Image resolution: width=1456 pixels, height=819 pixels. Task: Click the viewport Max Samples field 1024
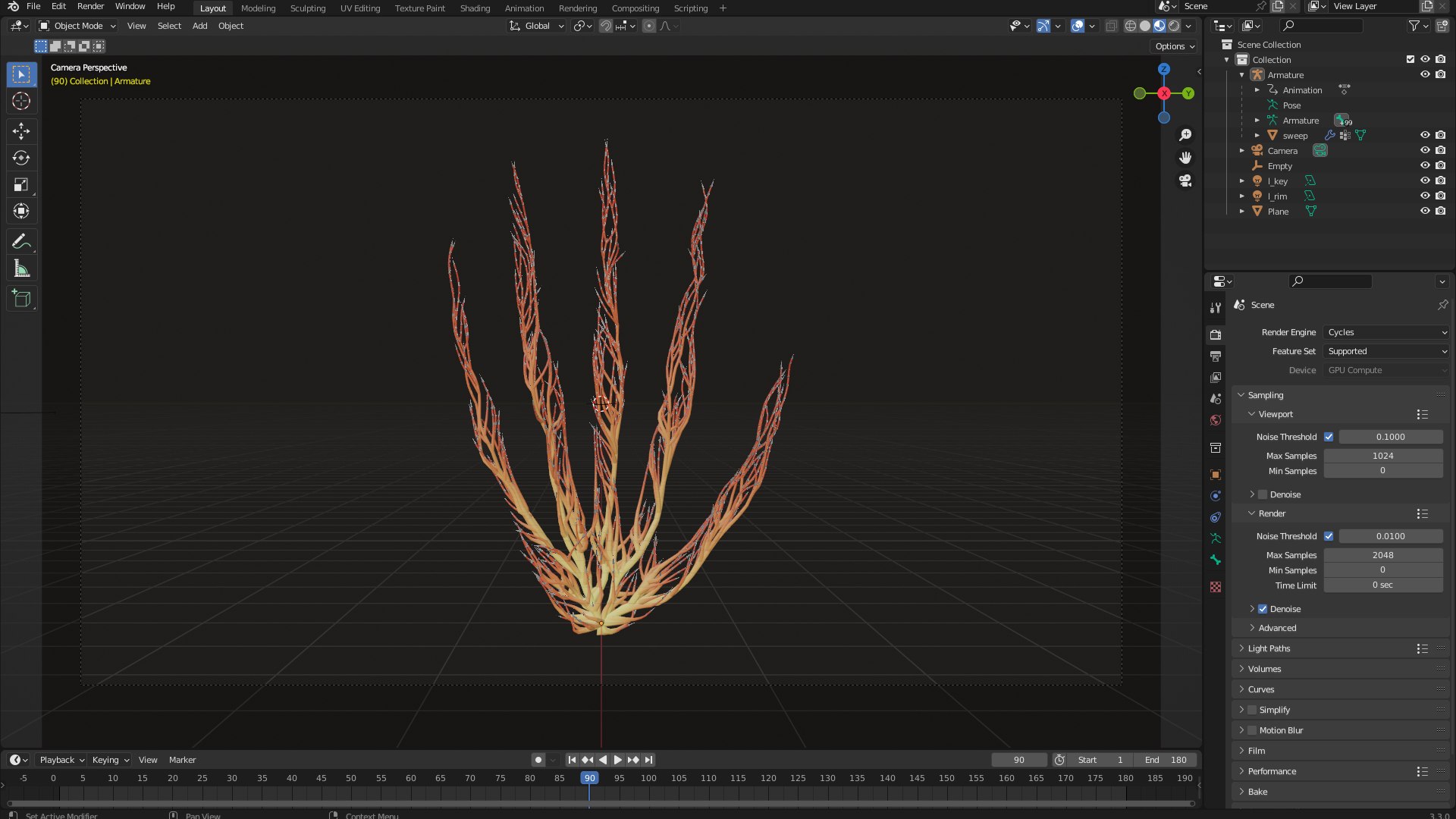pos(1383,456)
